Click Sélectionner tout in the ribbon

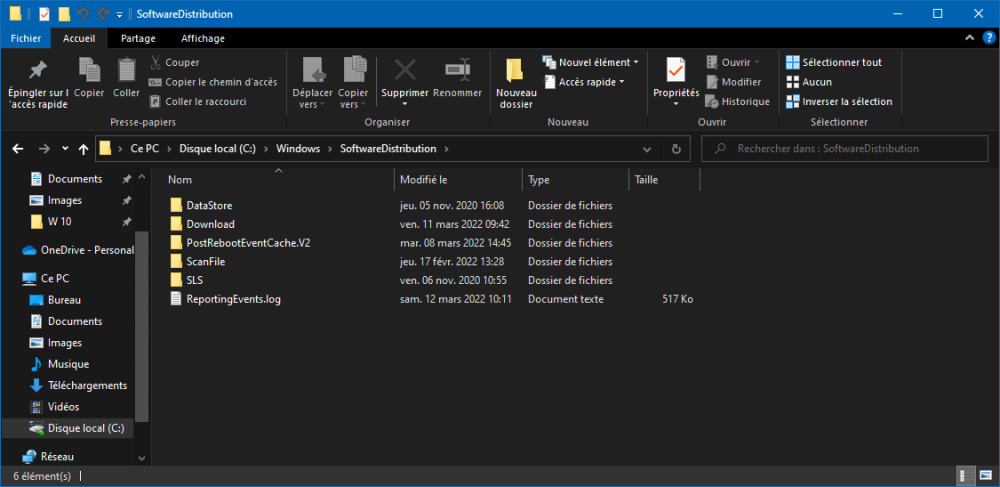(840, 62)
